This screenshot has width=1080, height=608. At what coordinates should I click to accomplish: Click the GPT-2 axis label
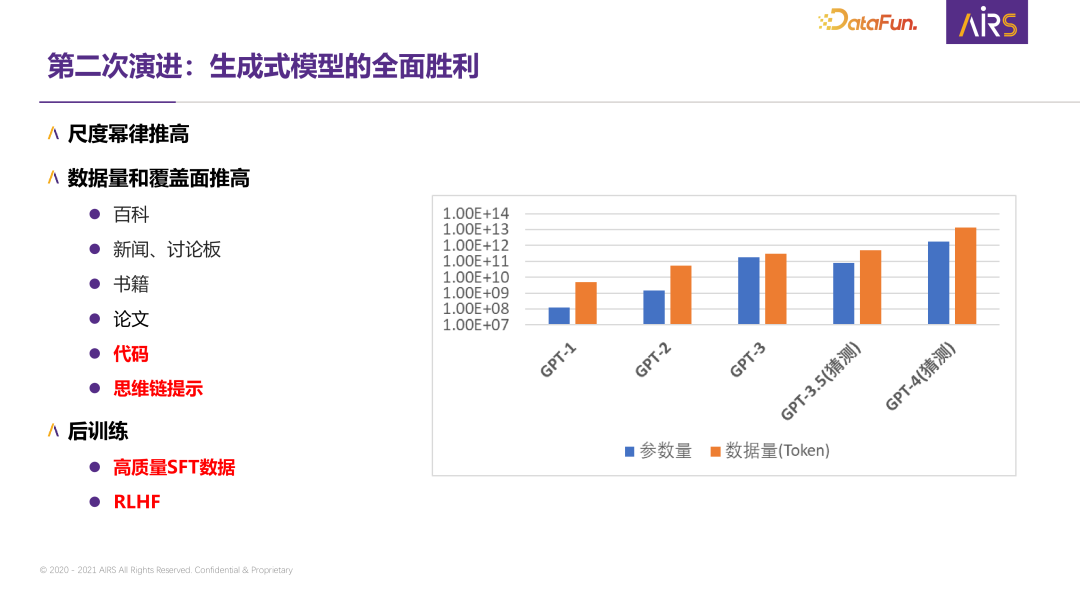pyautogui.click(x=653, y=360)
